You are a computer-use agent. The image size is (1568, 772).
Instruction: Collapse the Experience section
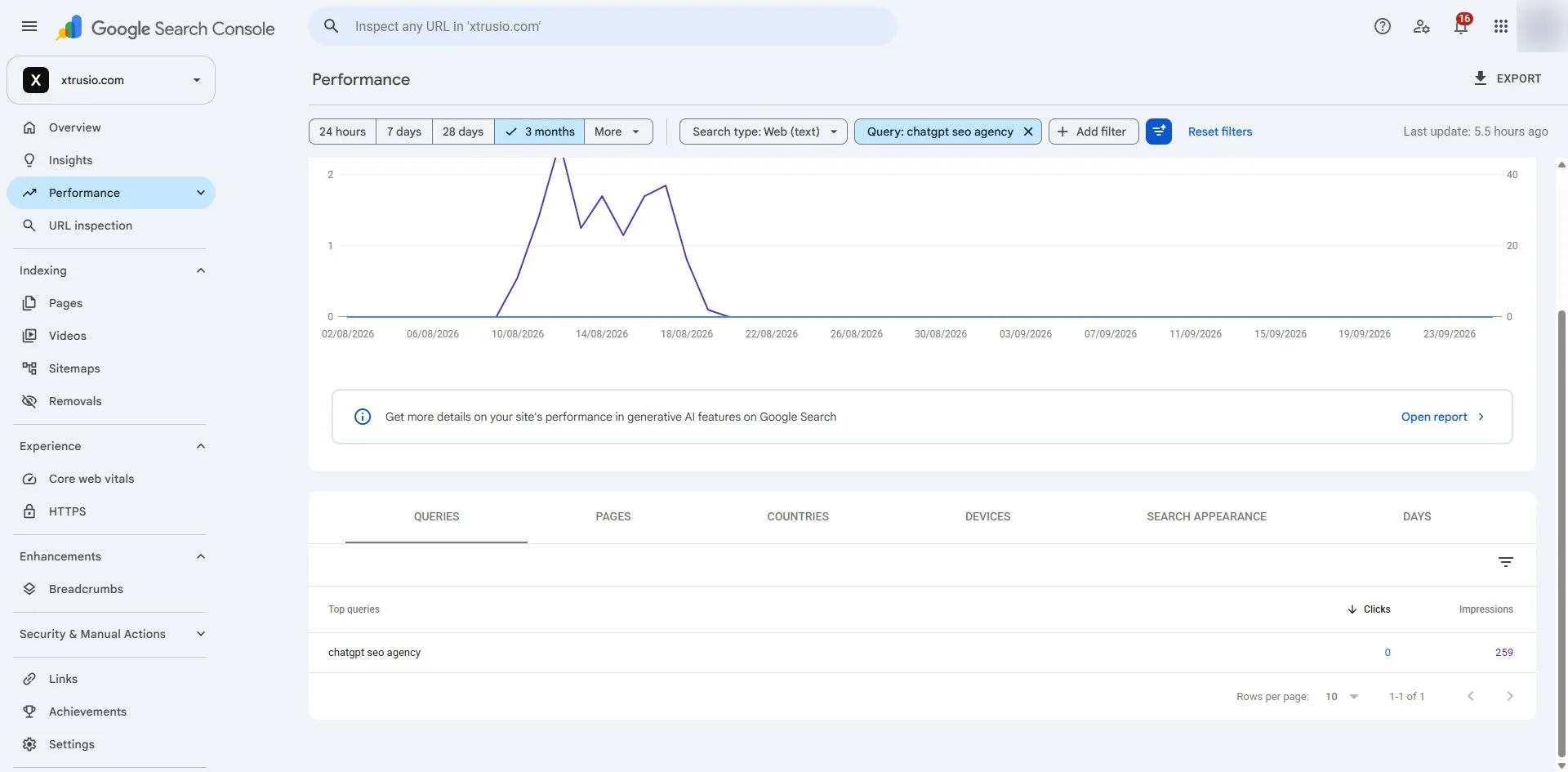[201, 446]
